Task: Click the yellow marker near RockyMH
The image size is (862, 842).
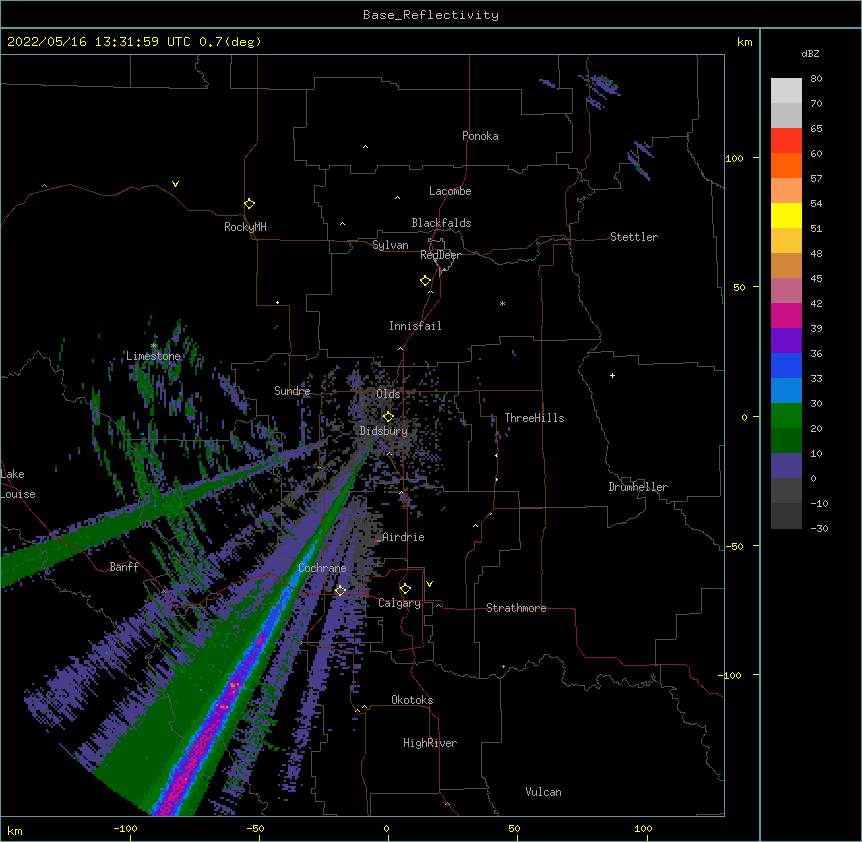Action: (250, 203)
